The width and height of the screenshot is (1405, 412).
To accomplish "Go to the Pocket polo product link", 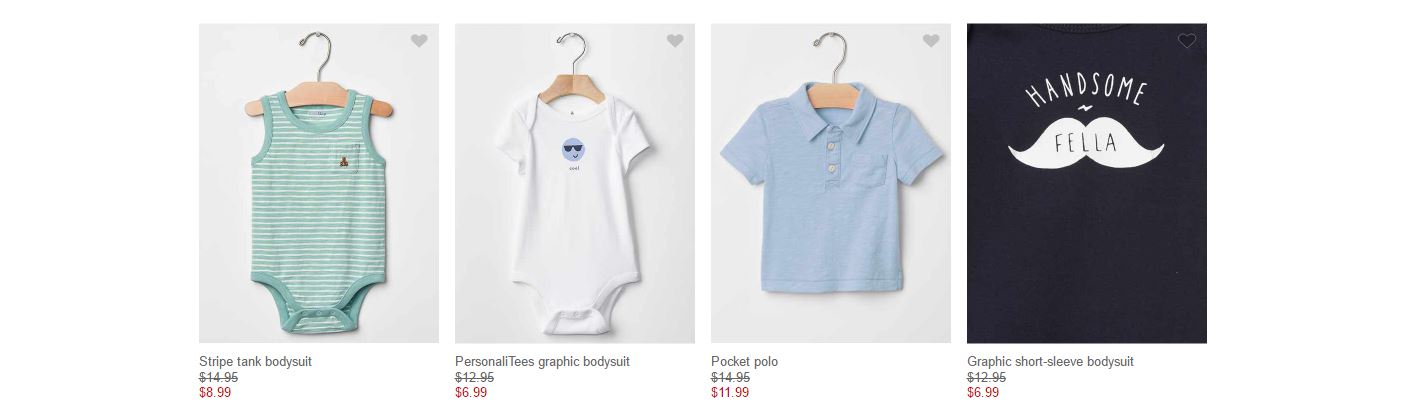I will (744, 362).
